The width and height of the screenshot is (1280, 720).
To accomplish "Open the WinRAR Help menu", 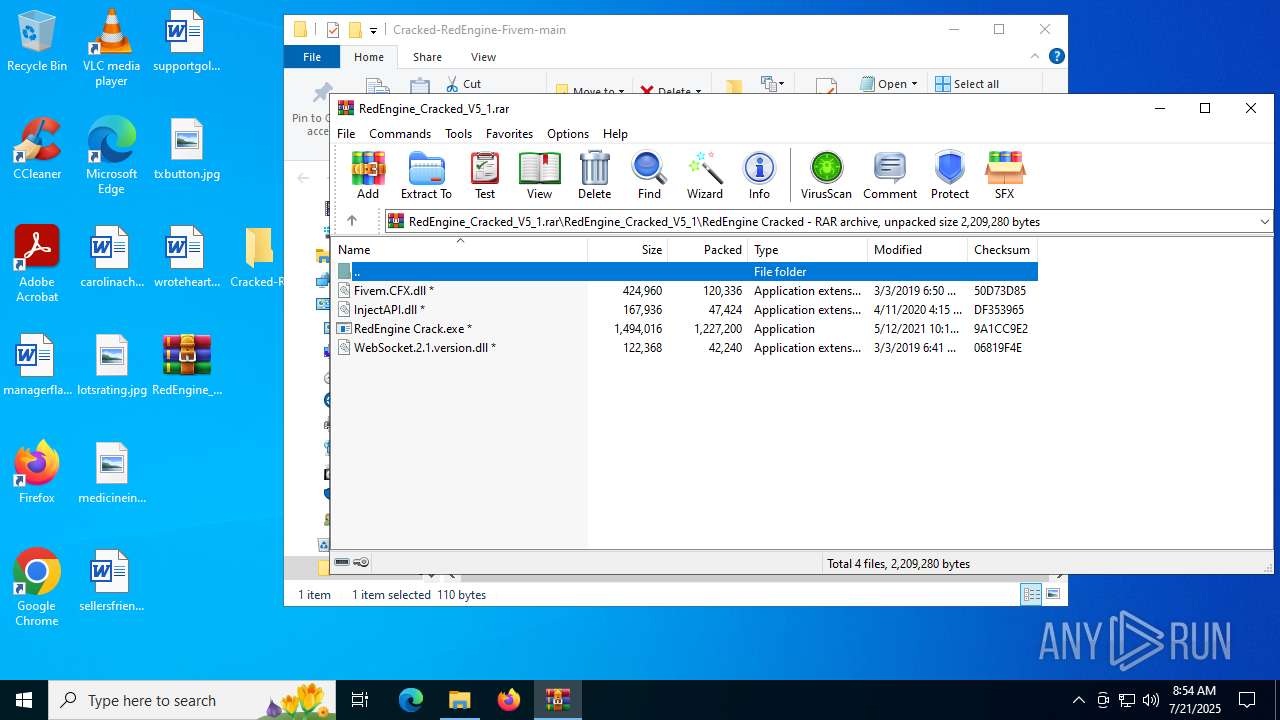I will [x=615, y=134].
